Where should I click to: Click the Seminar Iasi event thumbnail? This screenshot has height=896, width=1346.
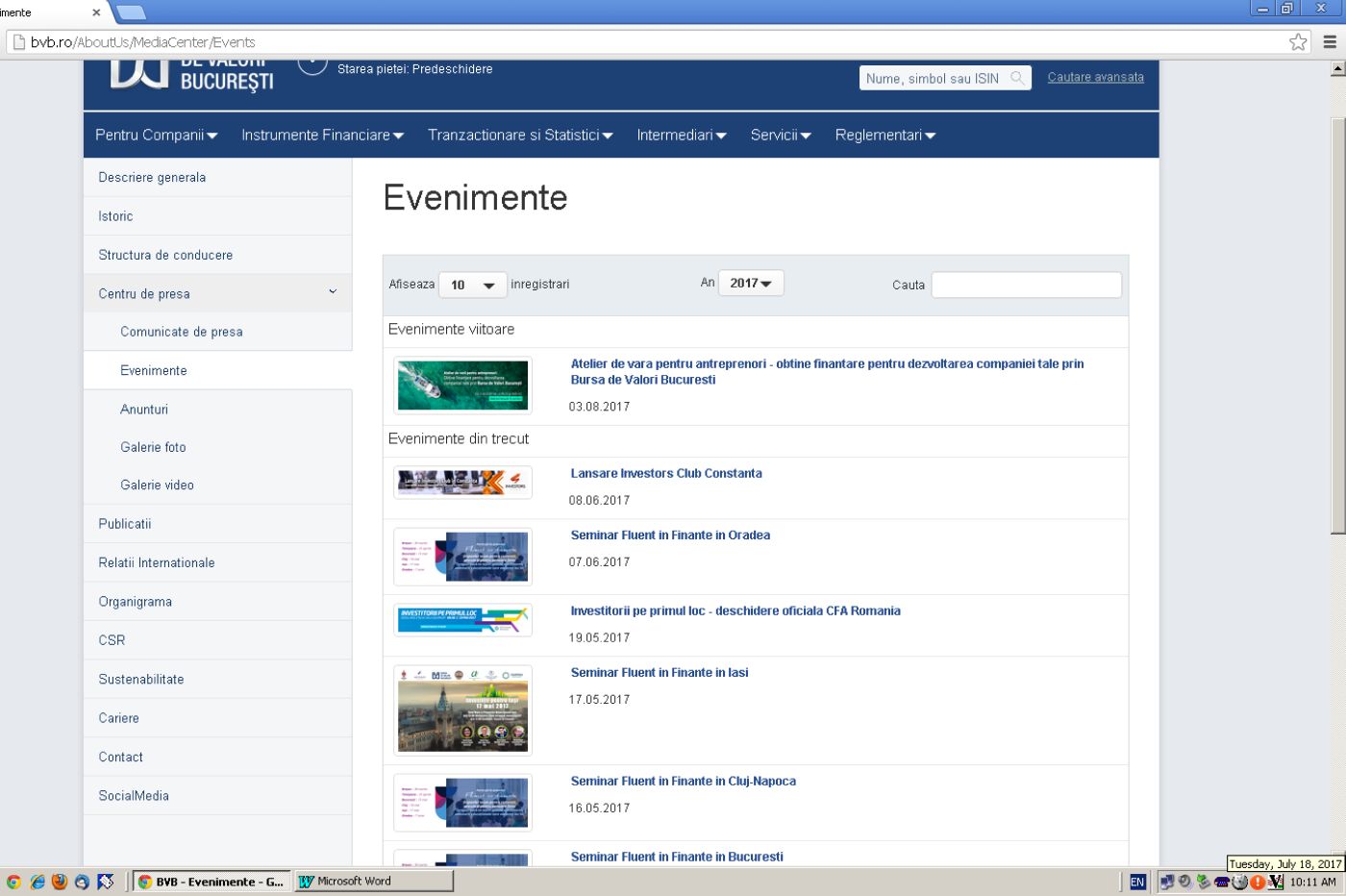pos(462,710)
